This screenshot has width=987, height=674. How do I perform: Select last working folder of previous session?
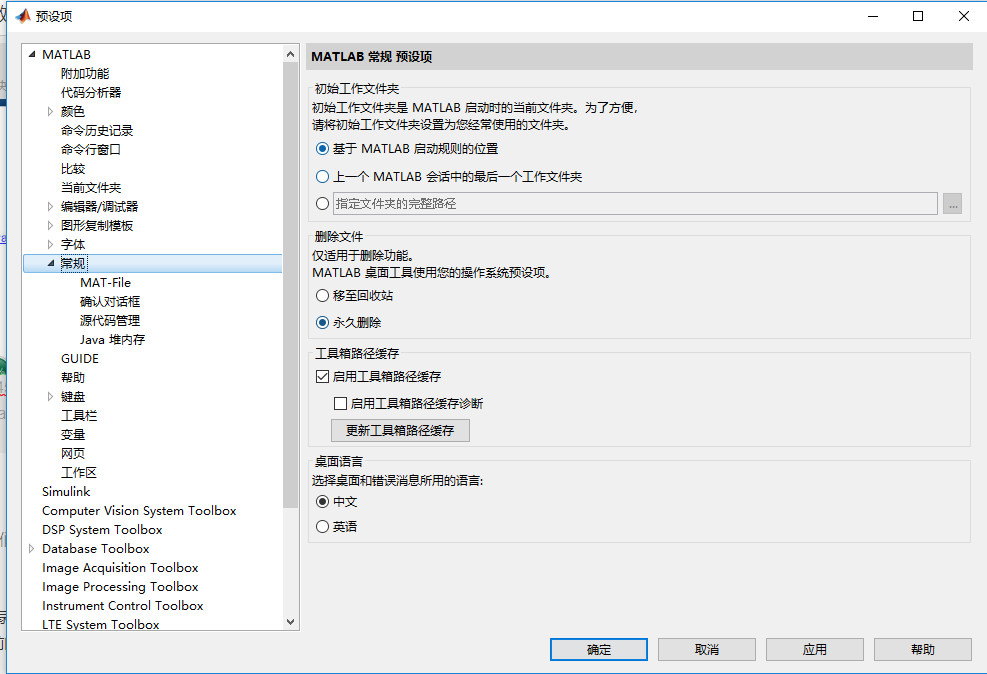click(x=322, y=177)
